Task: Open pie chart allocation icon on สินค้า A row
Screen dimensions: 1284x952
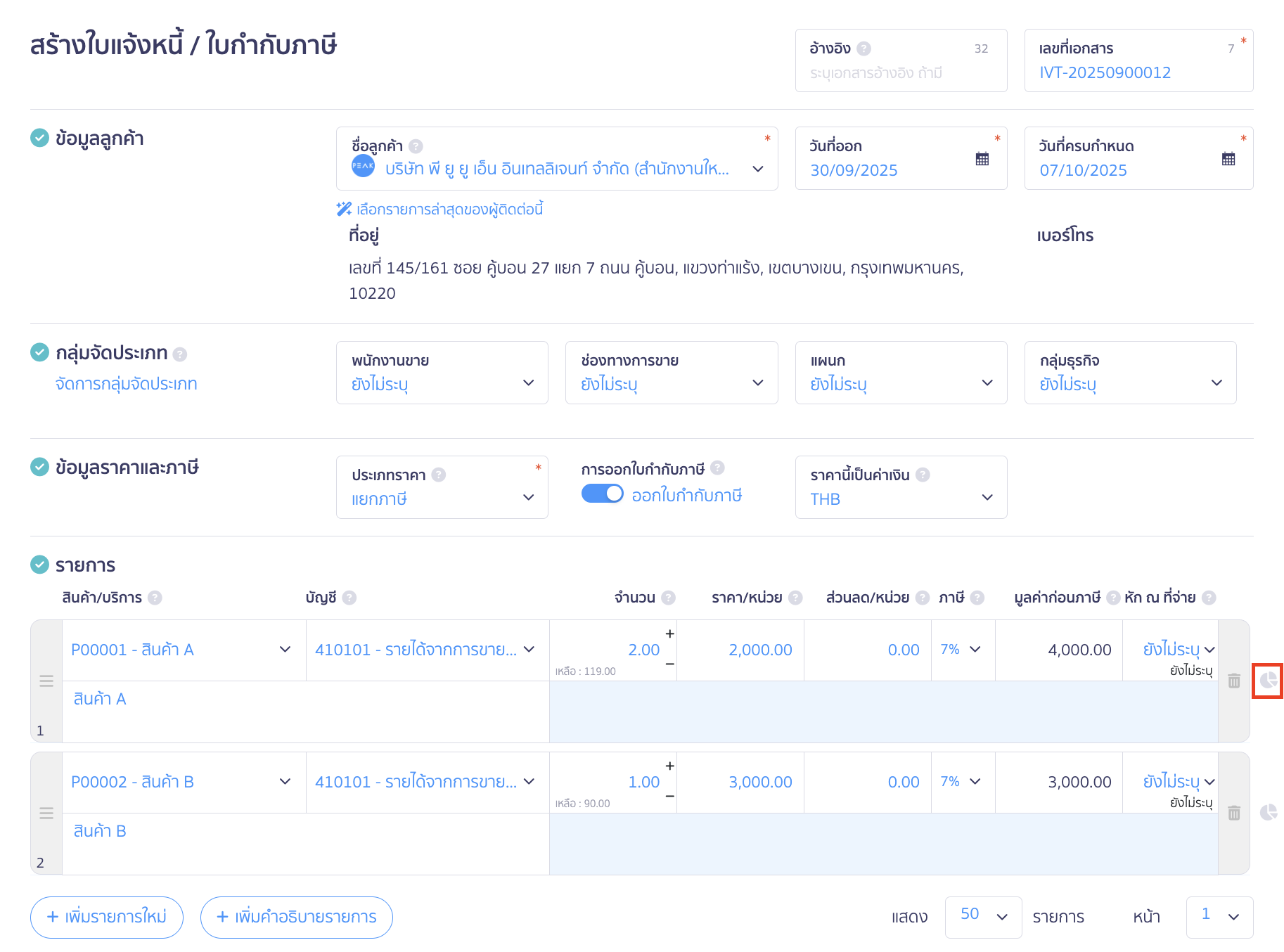Action: 1269,680
